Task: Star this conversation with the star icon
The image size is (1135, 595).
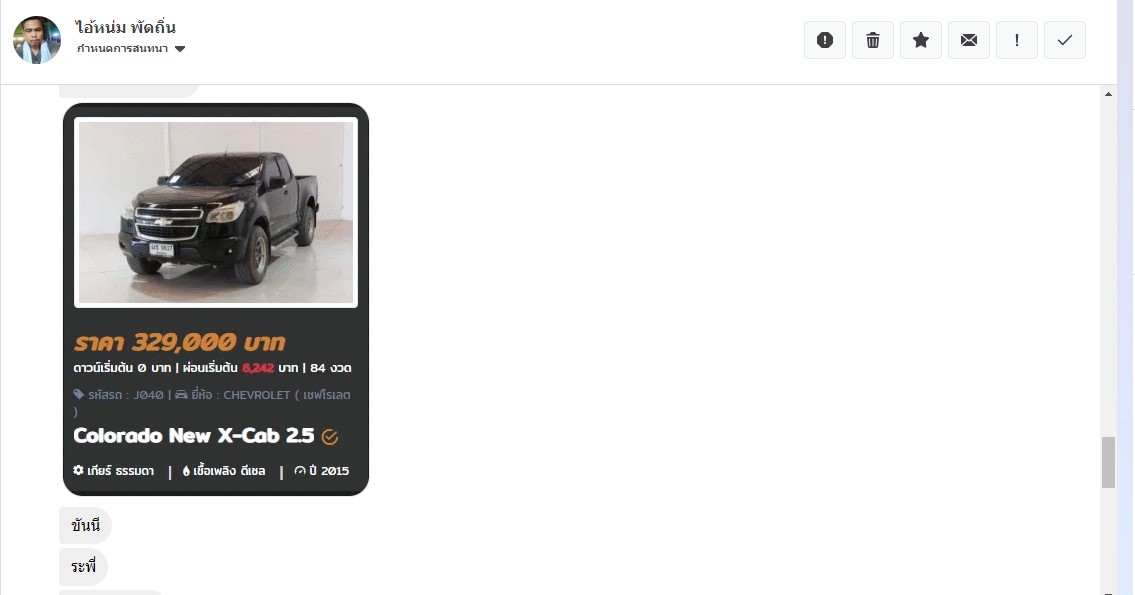Action: pyautogui.click(x=921, y=41)
